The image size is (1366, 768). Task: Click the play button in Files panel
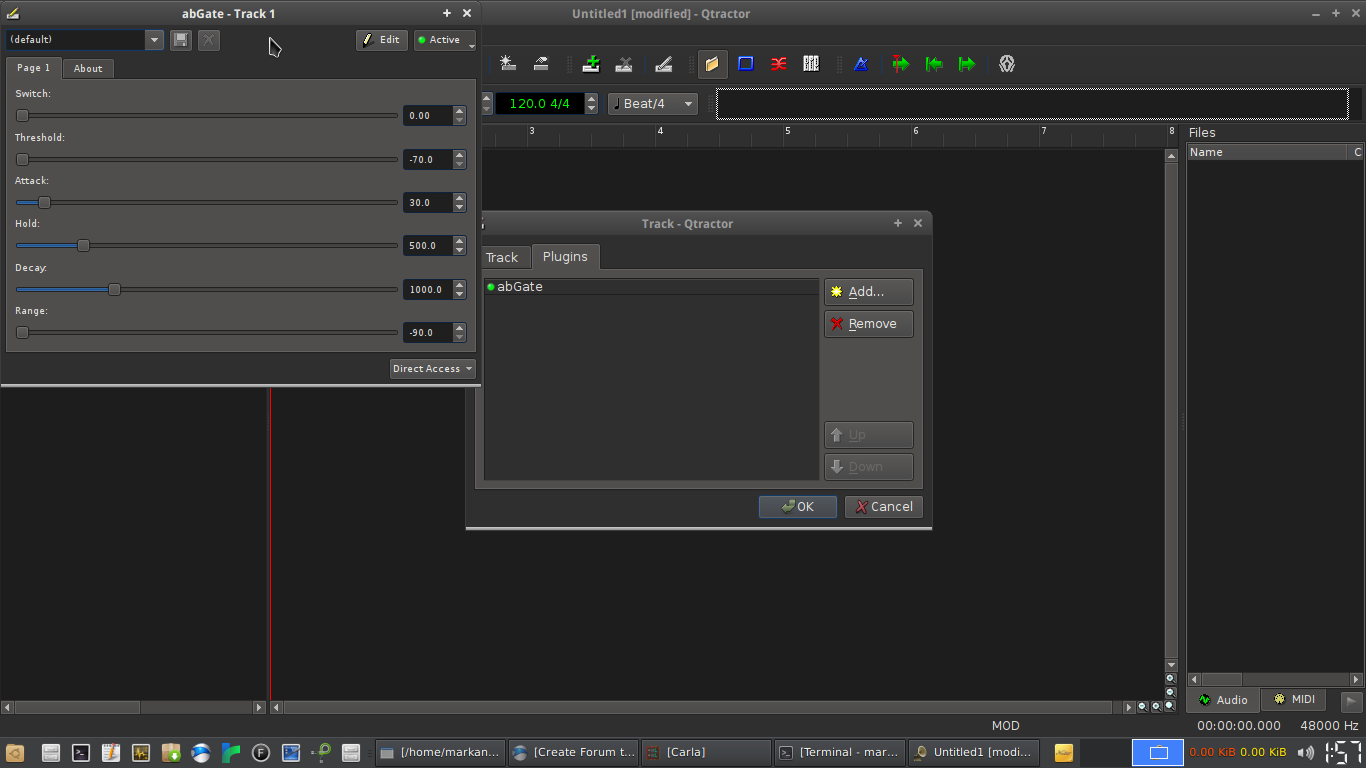1352,702
